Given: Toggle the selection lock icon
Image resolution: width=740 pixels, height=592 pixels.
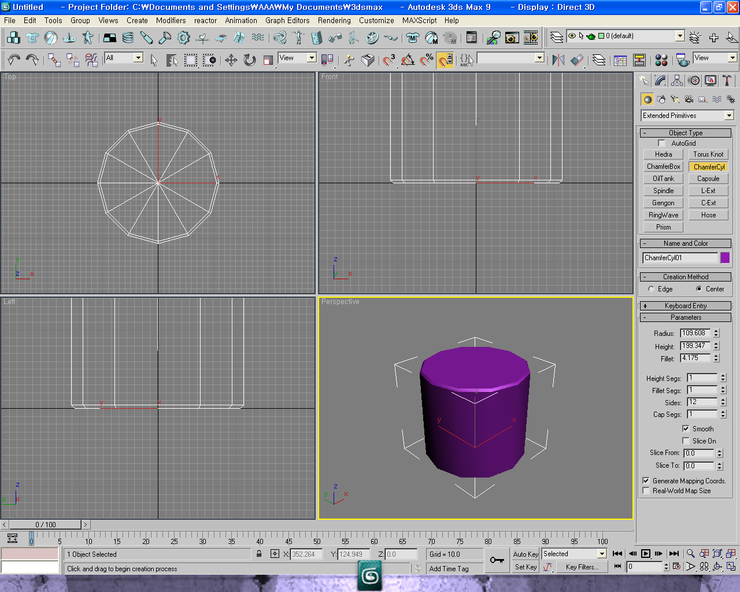Looking at the screenshot, I should pos(259,554).
